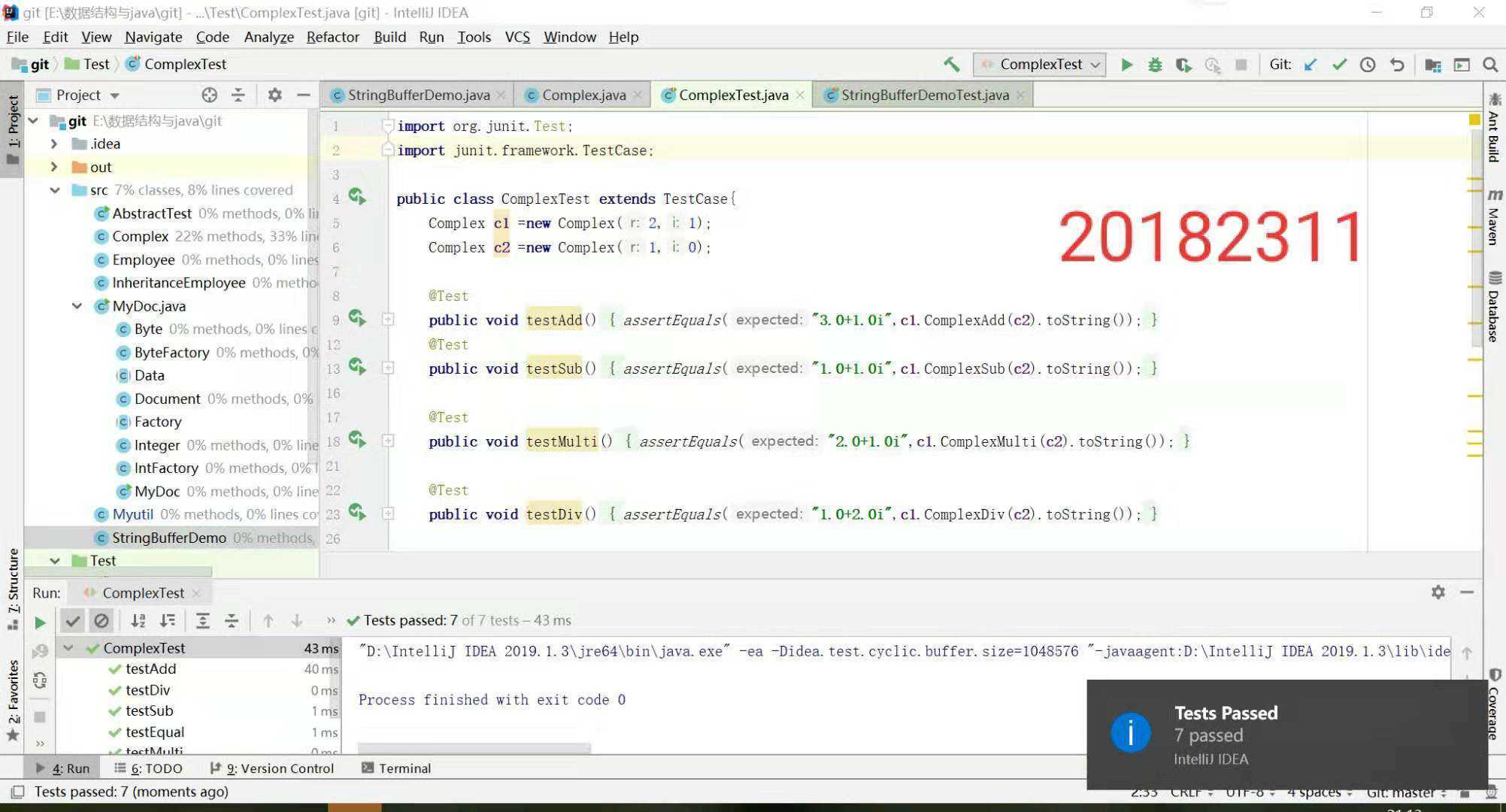Image resolution: width=1506 pixels, height=812 pixels.
Task: Toggle the Database side panel
Action: click(1494, 307)
